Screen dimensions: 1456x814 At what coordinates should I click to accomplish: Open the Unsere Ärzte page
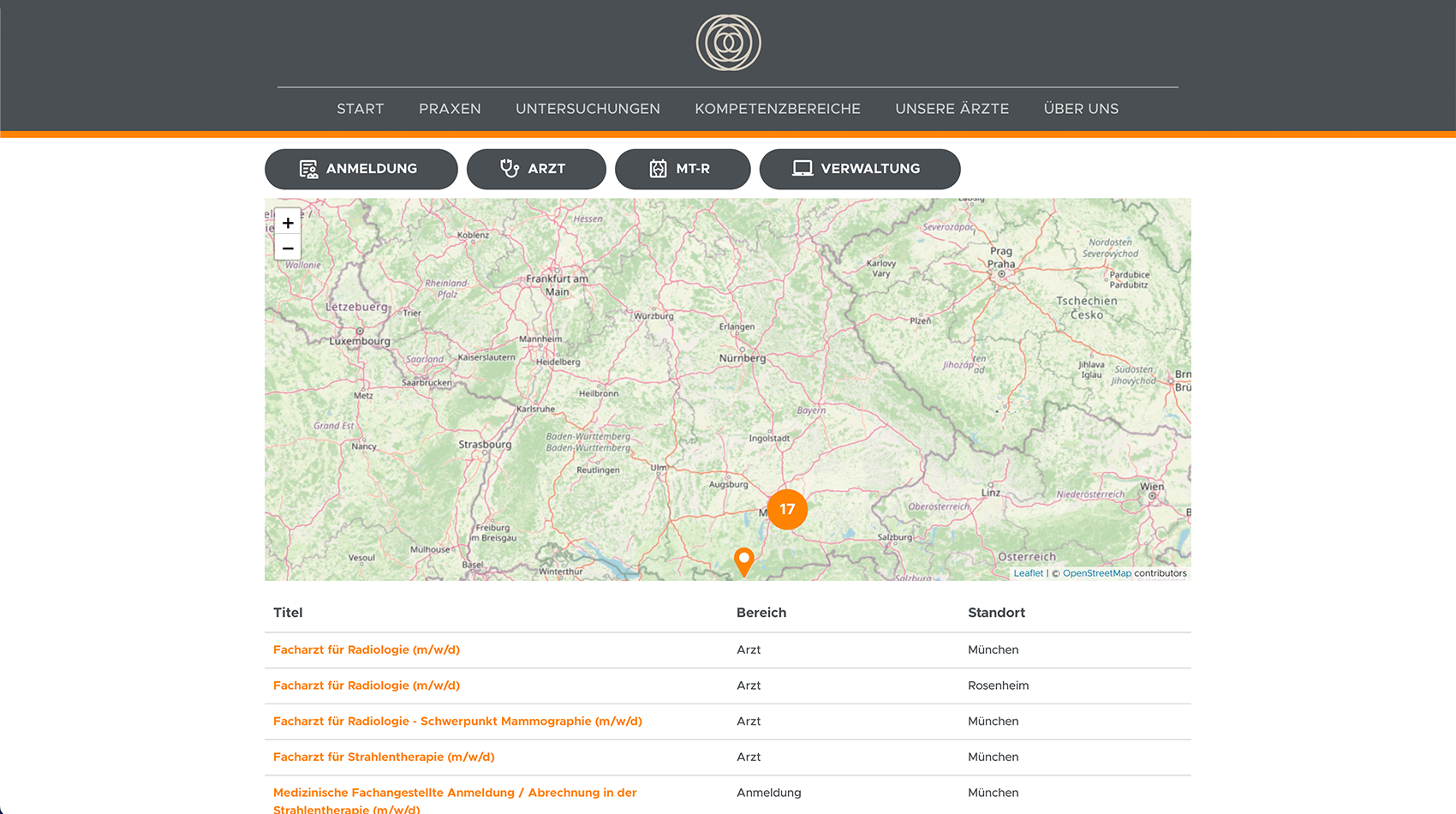(952, 109)
